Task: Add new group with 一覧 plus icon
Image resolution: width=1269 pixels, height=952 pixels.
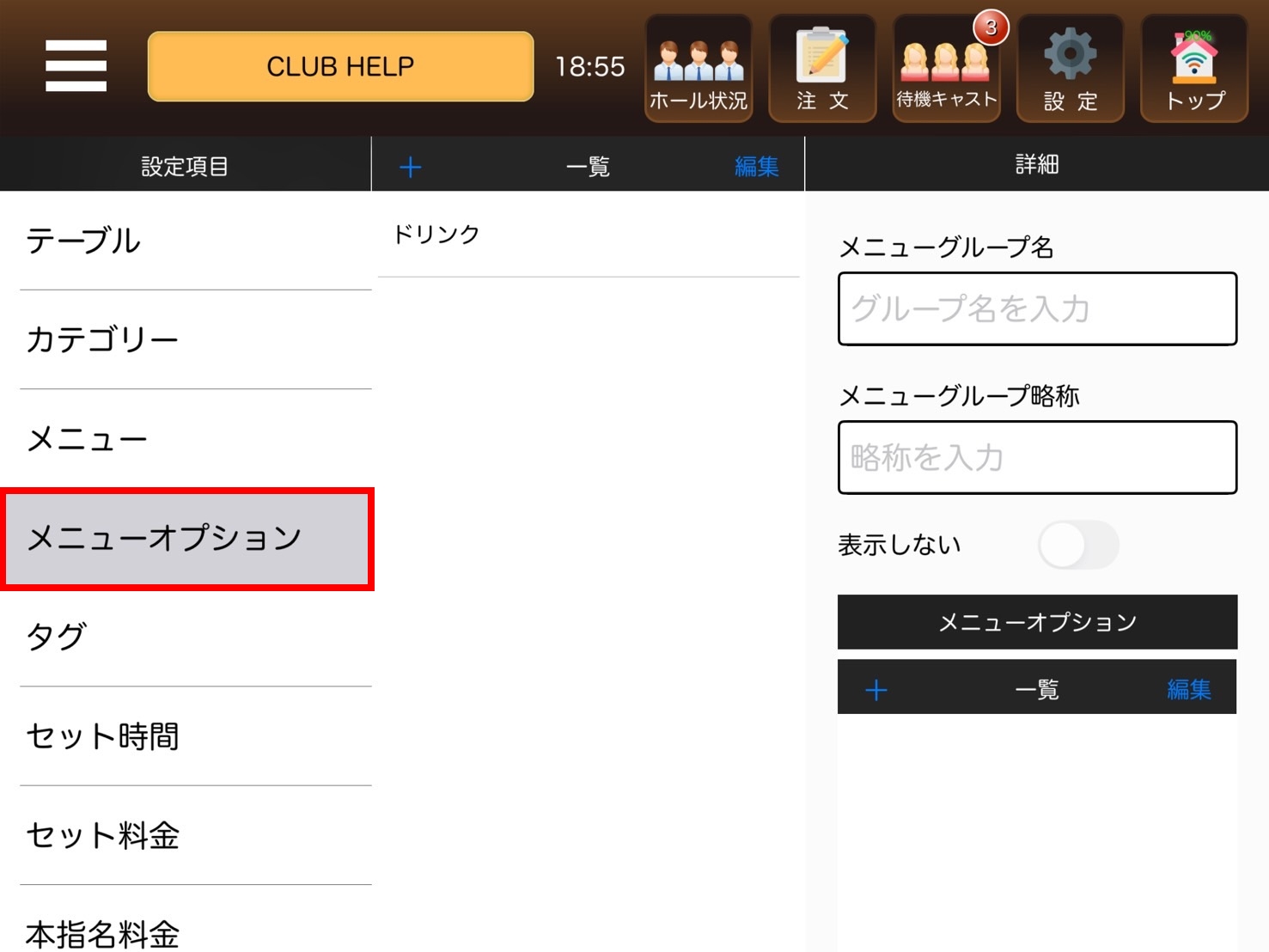Action: (x=411, y=167)
